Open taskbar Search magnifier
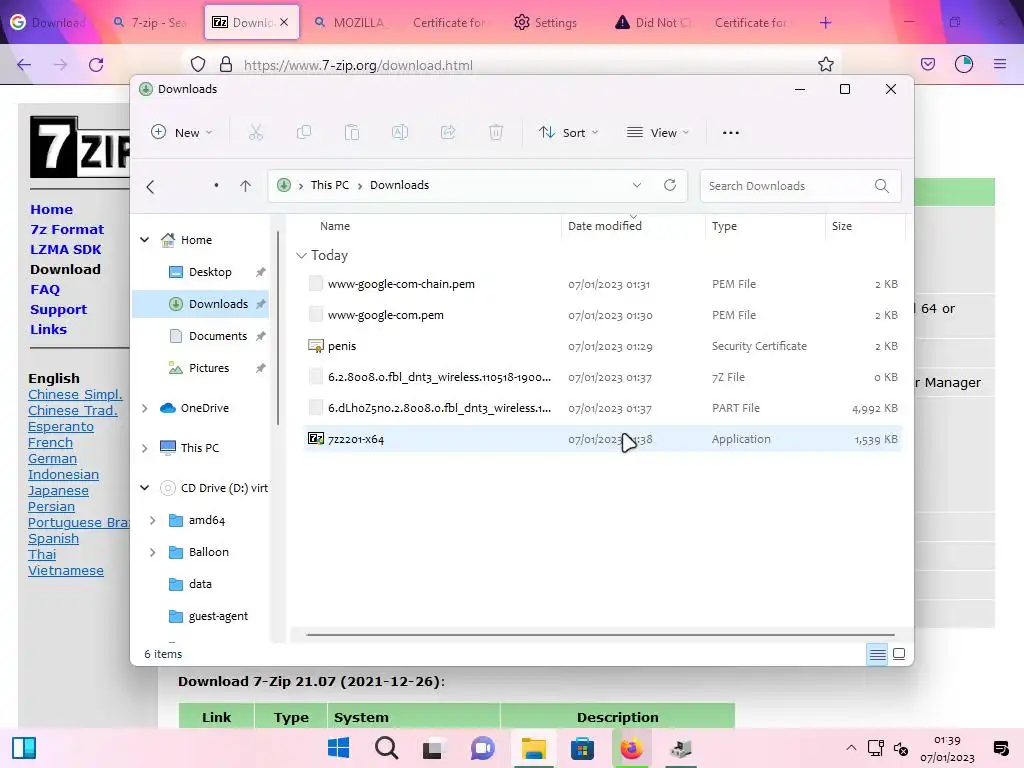The width and height of the screenshot is (1024, 768). pos(387,748)
